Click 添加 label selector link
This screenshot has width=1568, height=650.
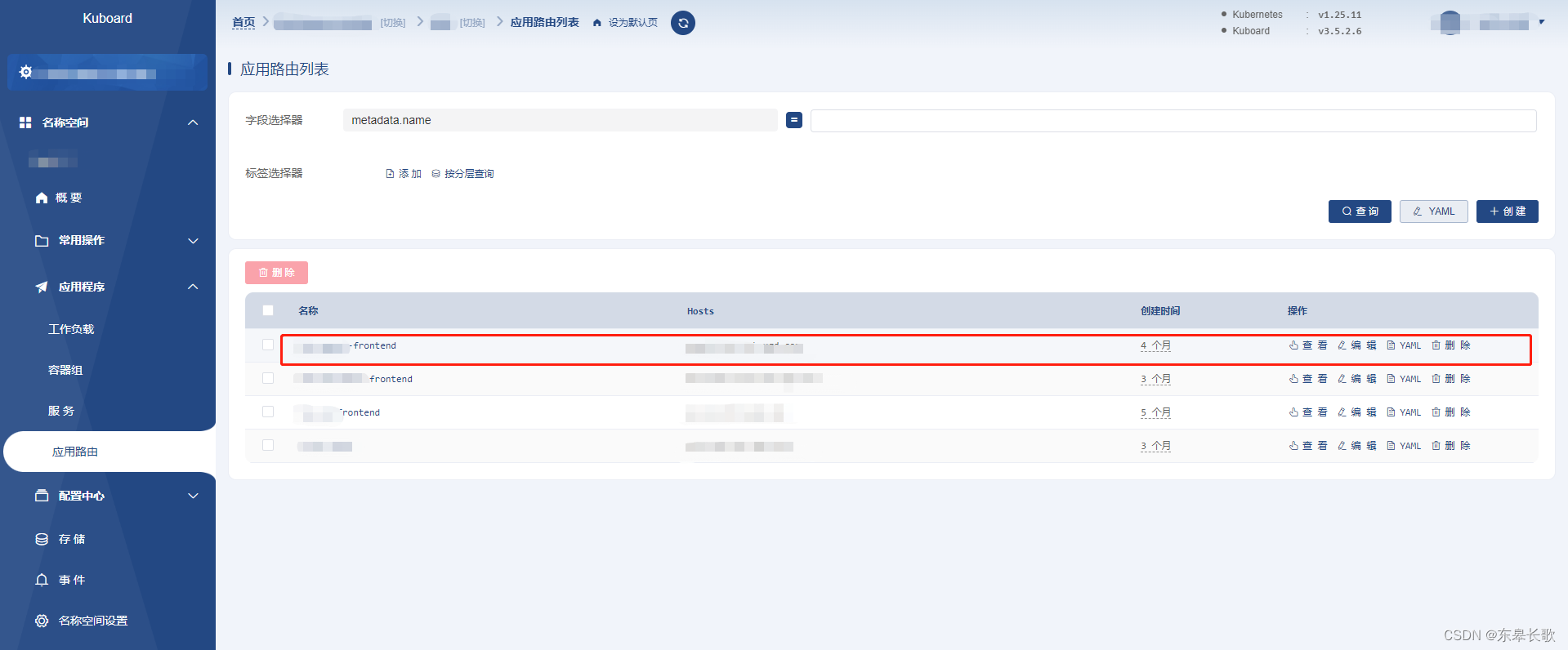coord(404,174)
